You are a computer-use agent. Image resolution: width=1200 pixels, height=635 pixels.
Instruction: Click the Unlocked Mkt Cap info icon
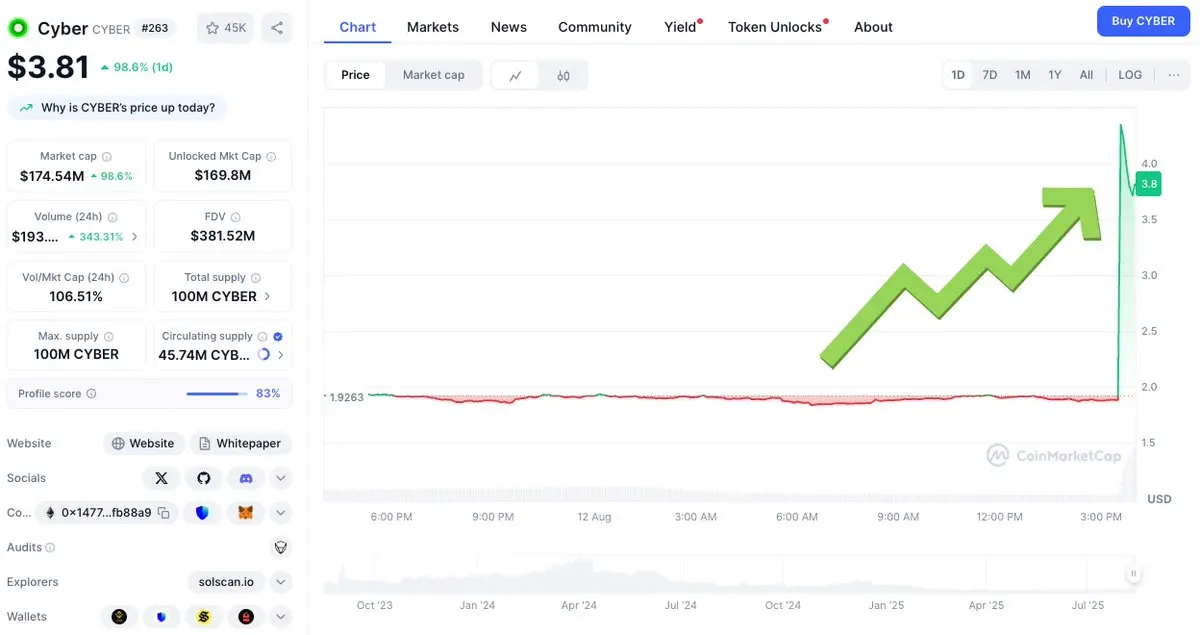coord(271,157)
